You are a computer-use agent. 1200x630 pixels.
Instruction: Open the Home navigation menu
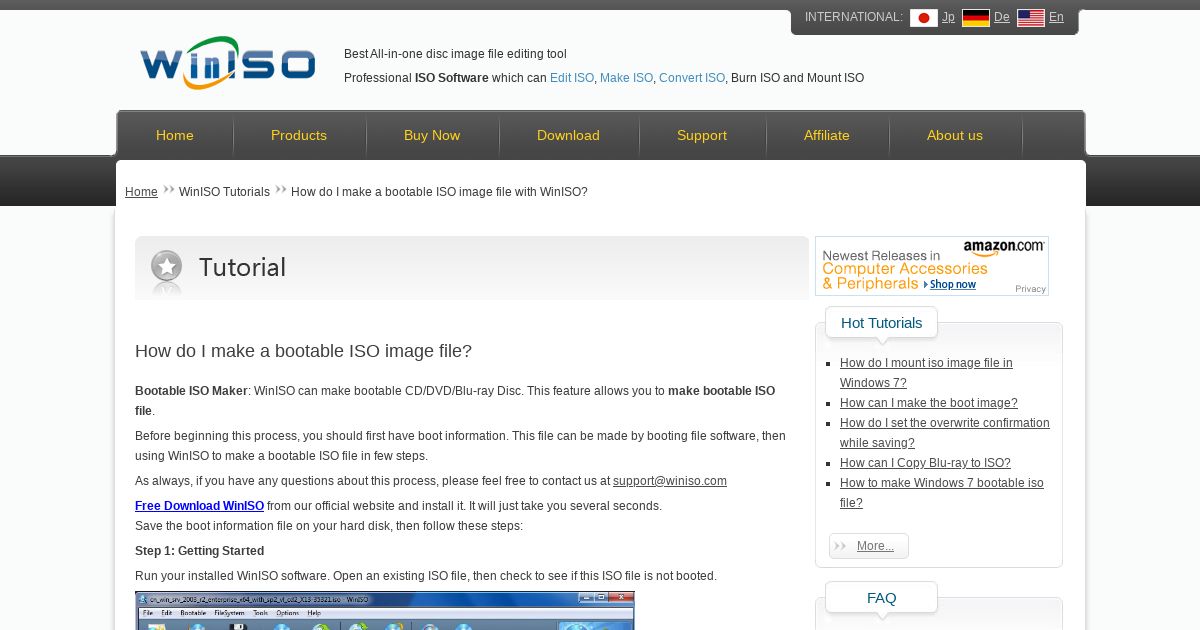(x=175, y=135)
